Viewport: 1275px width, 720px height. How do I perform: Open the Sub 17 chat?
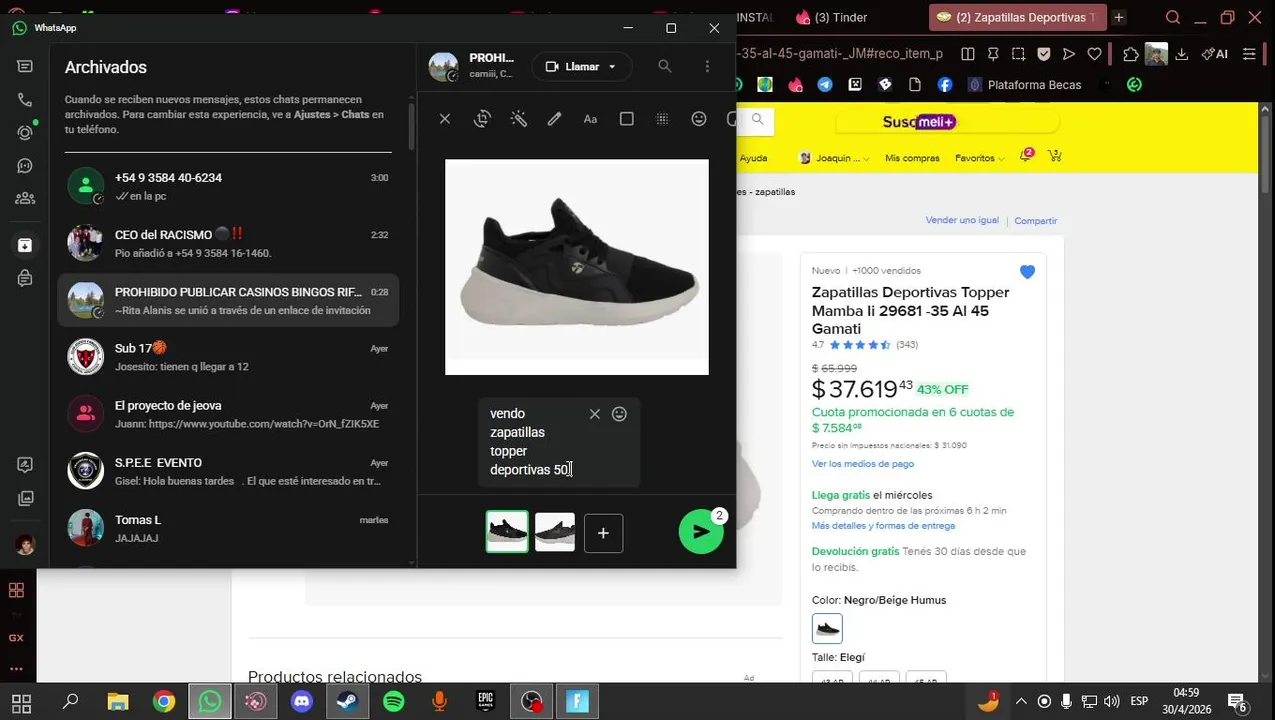click(x=228, y=357)
